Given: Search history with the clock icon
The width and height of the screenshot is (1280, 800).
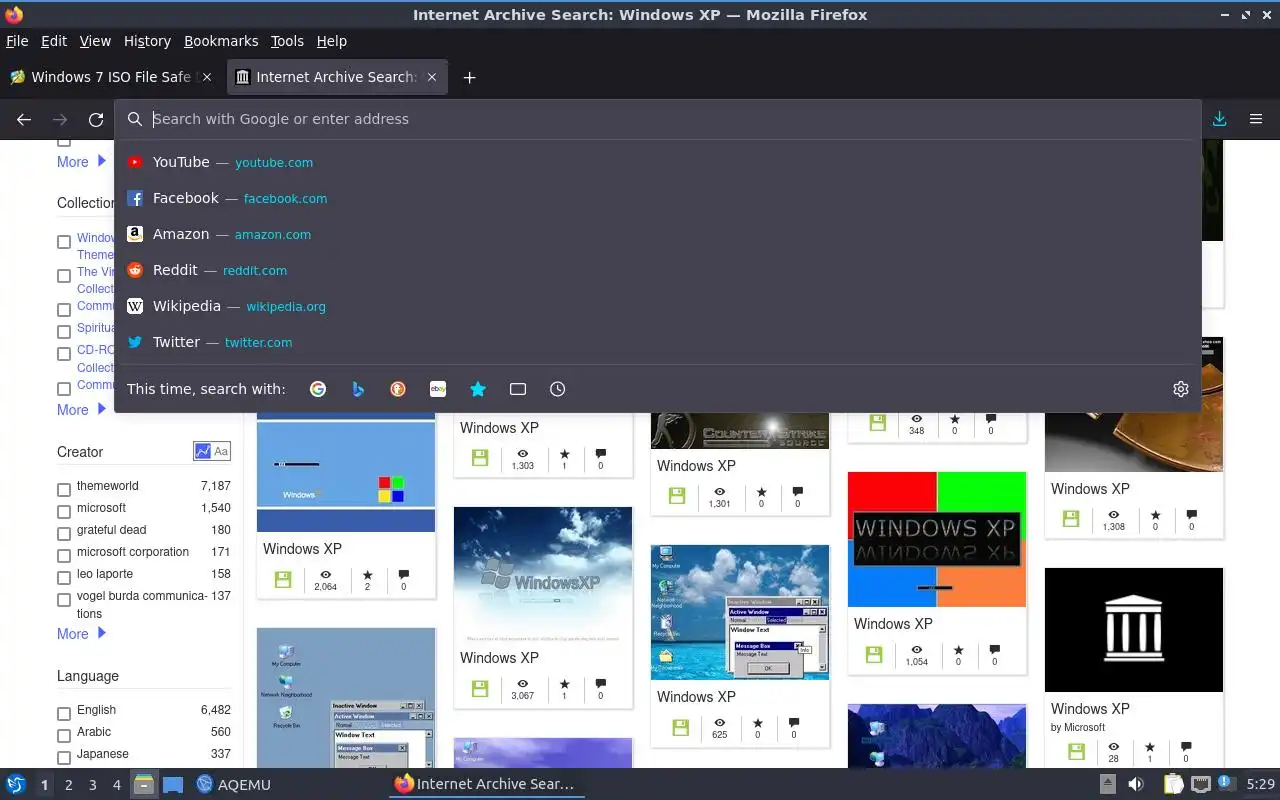Looking at the screenshot, I should tap(558, 389).
